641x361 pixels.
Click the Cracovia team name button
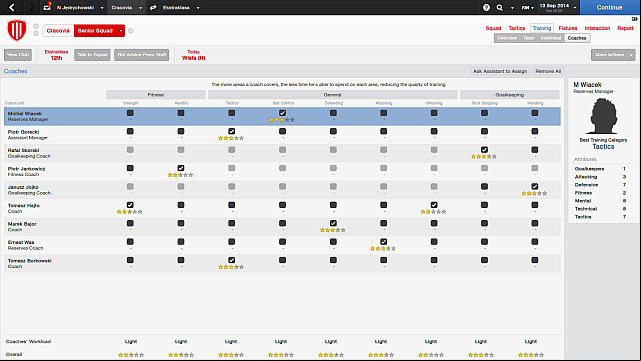[58, 31]
